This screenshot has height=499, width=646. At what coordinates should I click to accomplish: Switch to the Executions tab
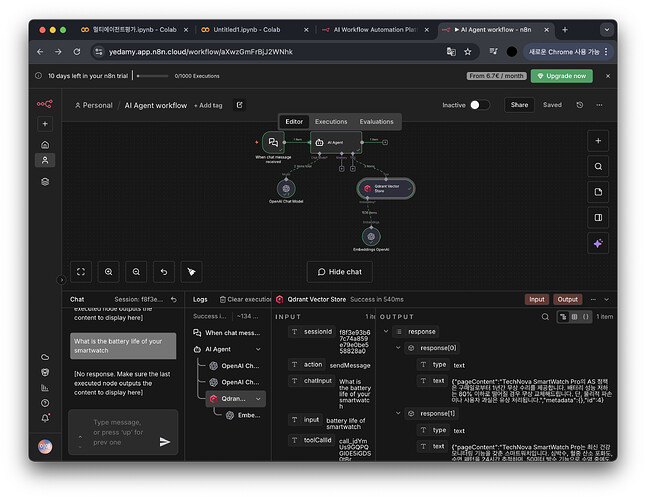(x=331, y=121)
